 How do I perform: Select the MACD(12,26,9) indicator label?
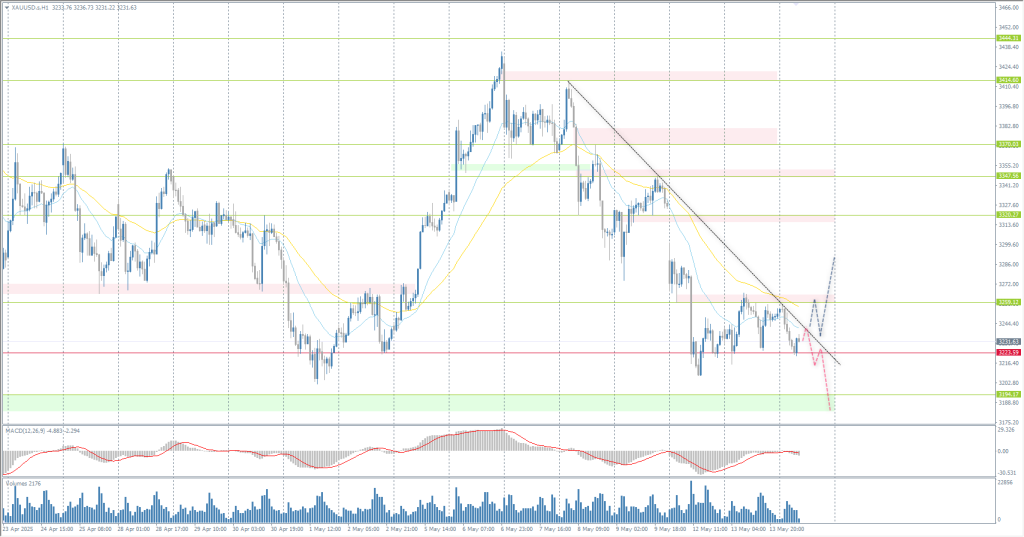pyautogui.click(x=30, y=431)
